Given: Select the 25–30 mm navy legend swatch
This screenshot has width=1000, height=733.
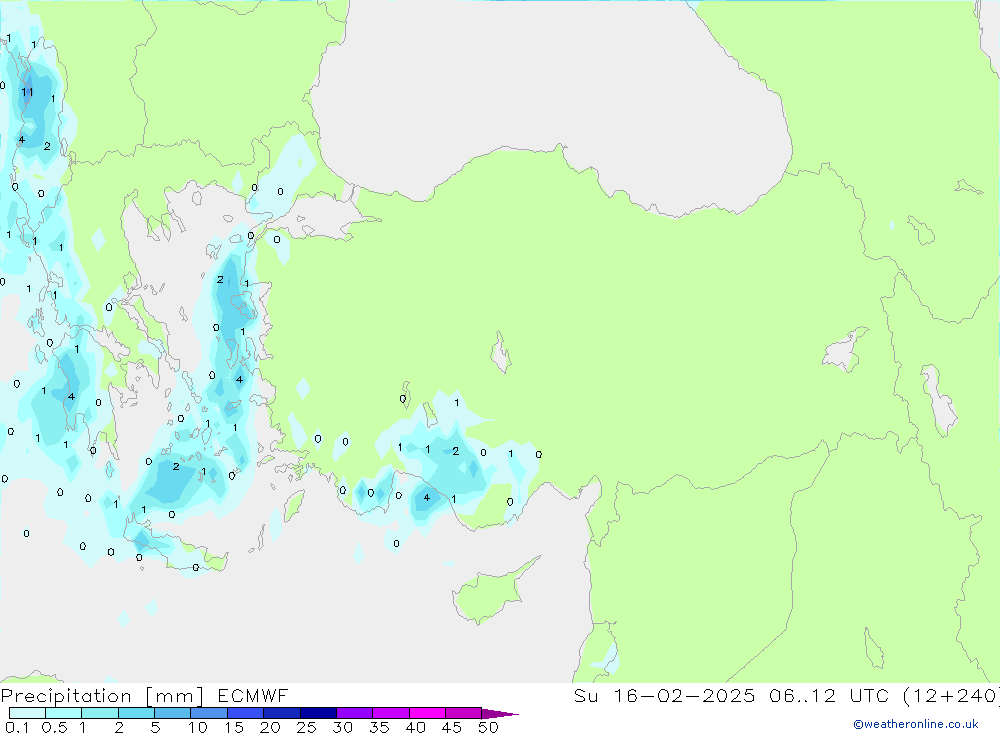Looking at the screenshot, I should (x=318, y=713).
